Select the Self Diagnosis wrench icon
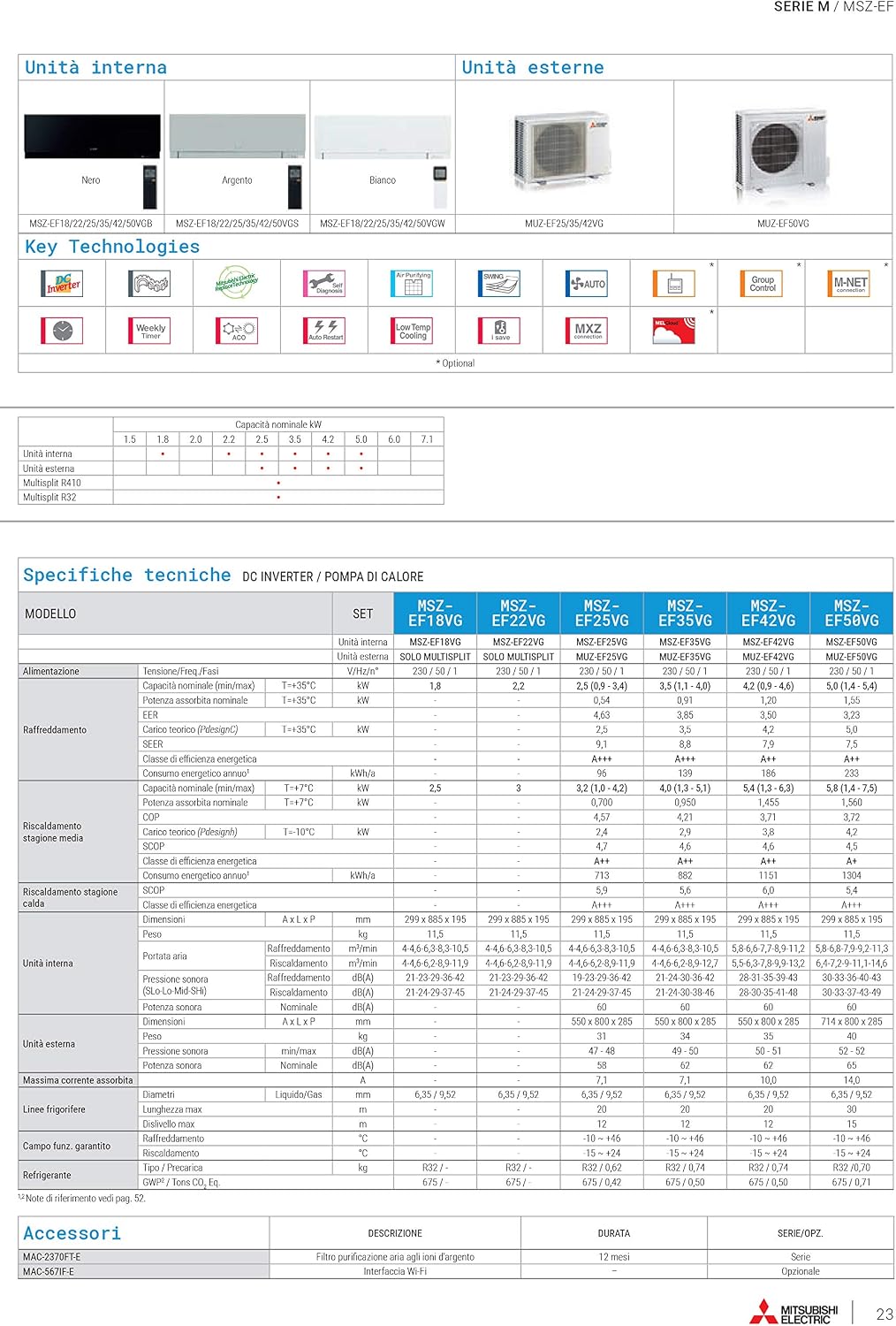Screen dimensions: 896x1326 point(324,284)
